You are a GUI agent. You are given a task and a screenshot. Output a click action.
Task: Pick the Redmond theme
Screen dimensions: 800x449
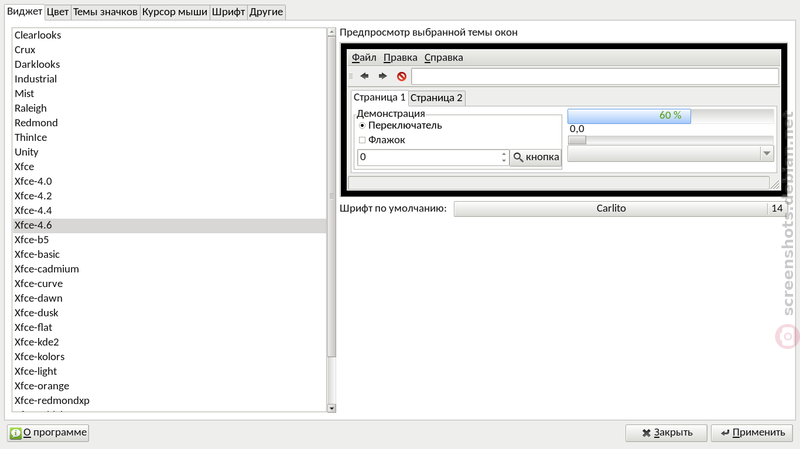[x=169, y=123]
